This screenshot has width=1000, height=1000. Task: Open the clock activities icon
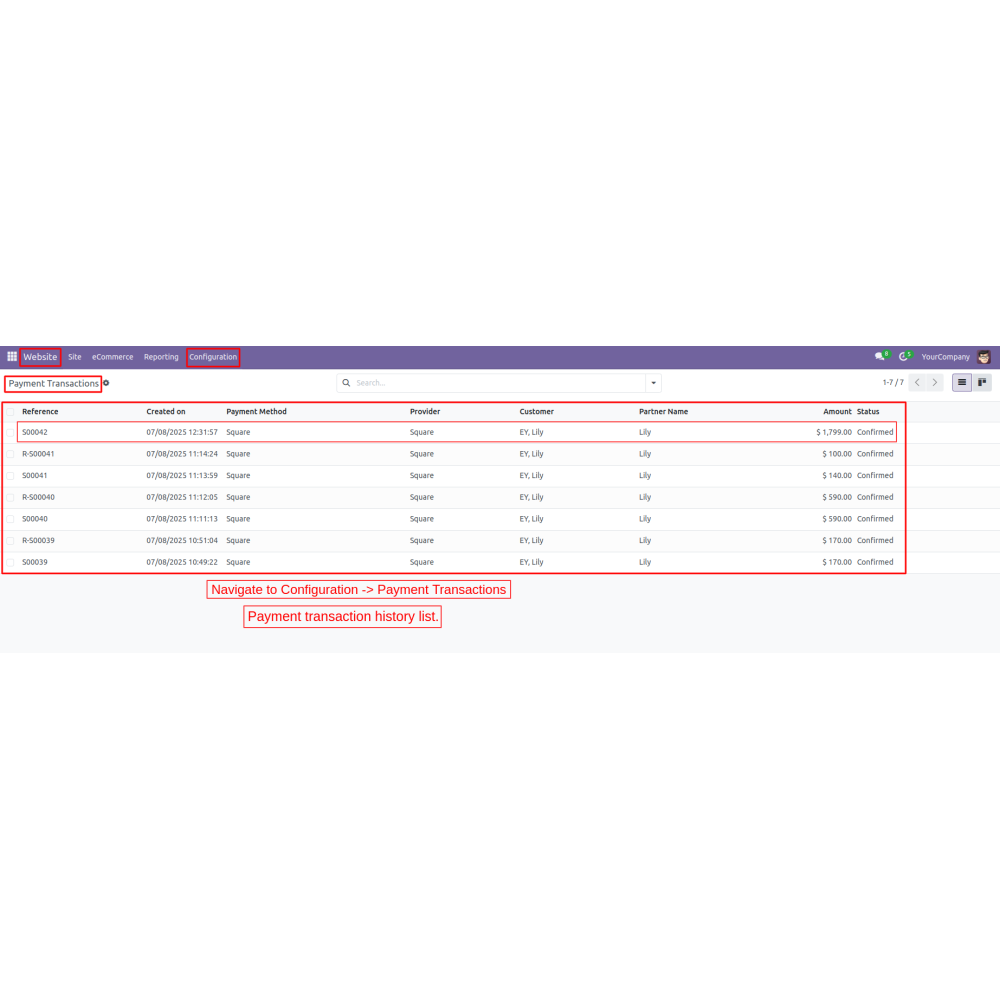[x=904, y=357]
